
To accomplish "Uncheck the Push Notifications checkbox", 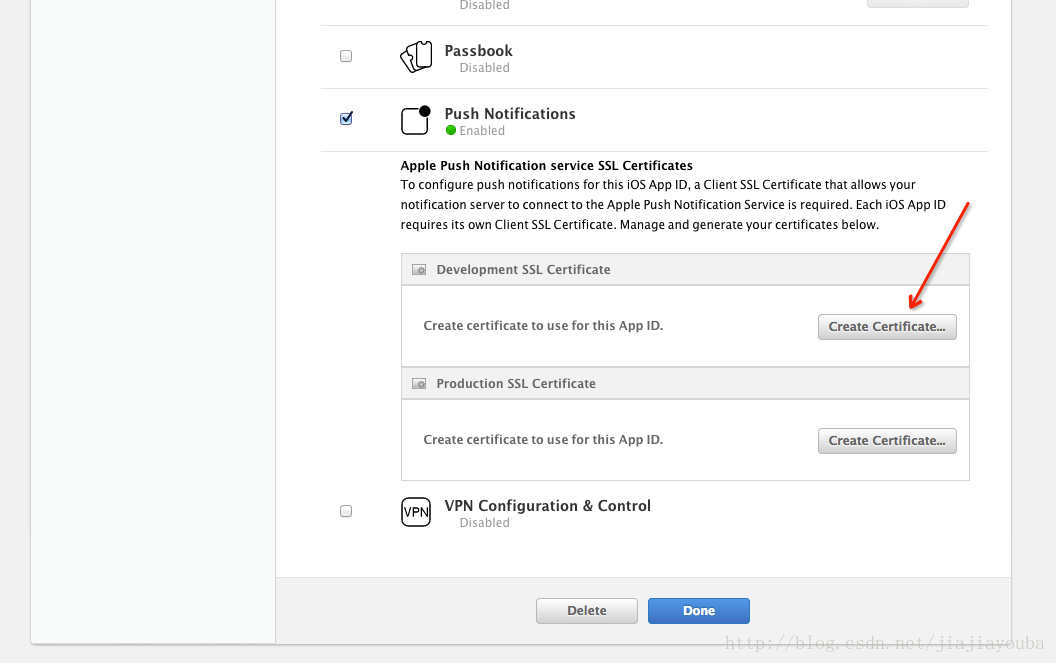I will (346, 118).
